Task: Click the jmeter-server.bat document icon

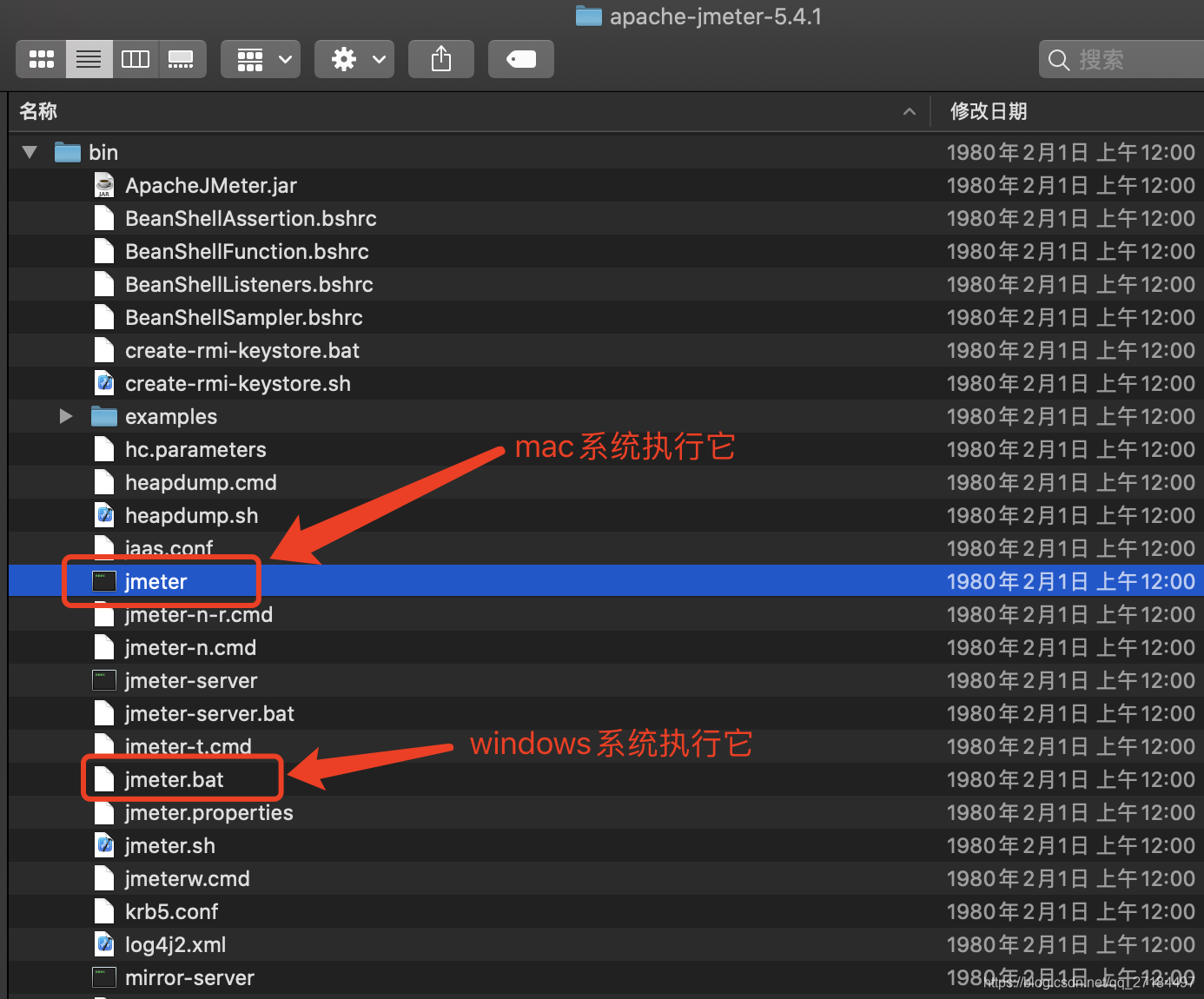Action: pos(104,713)
